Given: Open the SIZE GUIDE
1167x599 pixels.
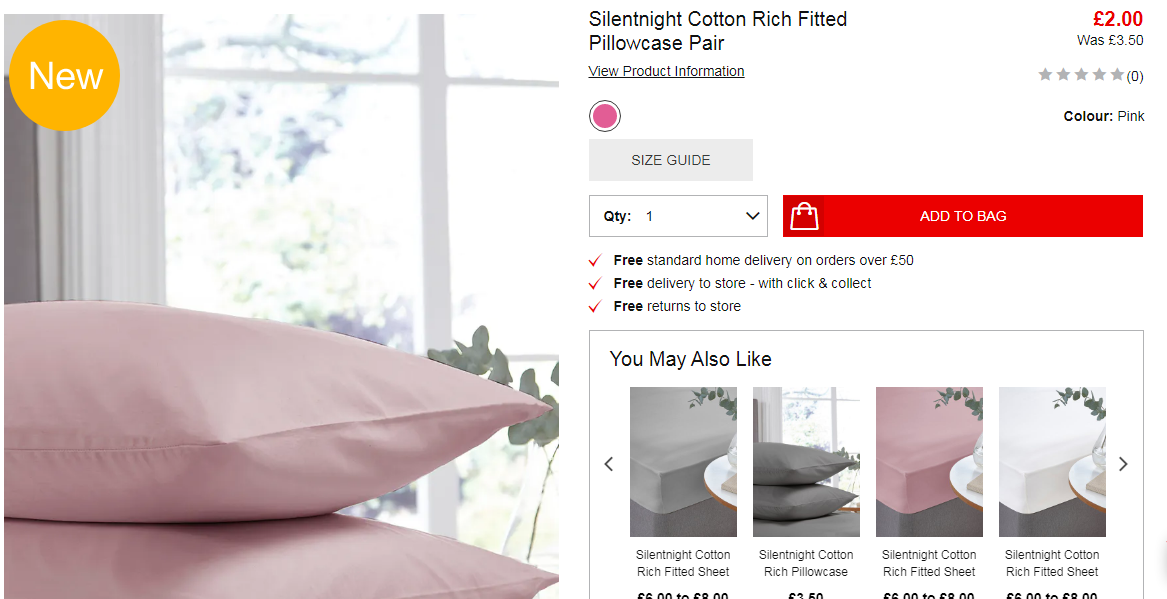Looking at the screenshot, I should (671, 160).
